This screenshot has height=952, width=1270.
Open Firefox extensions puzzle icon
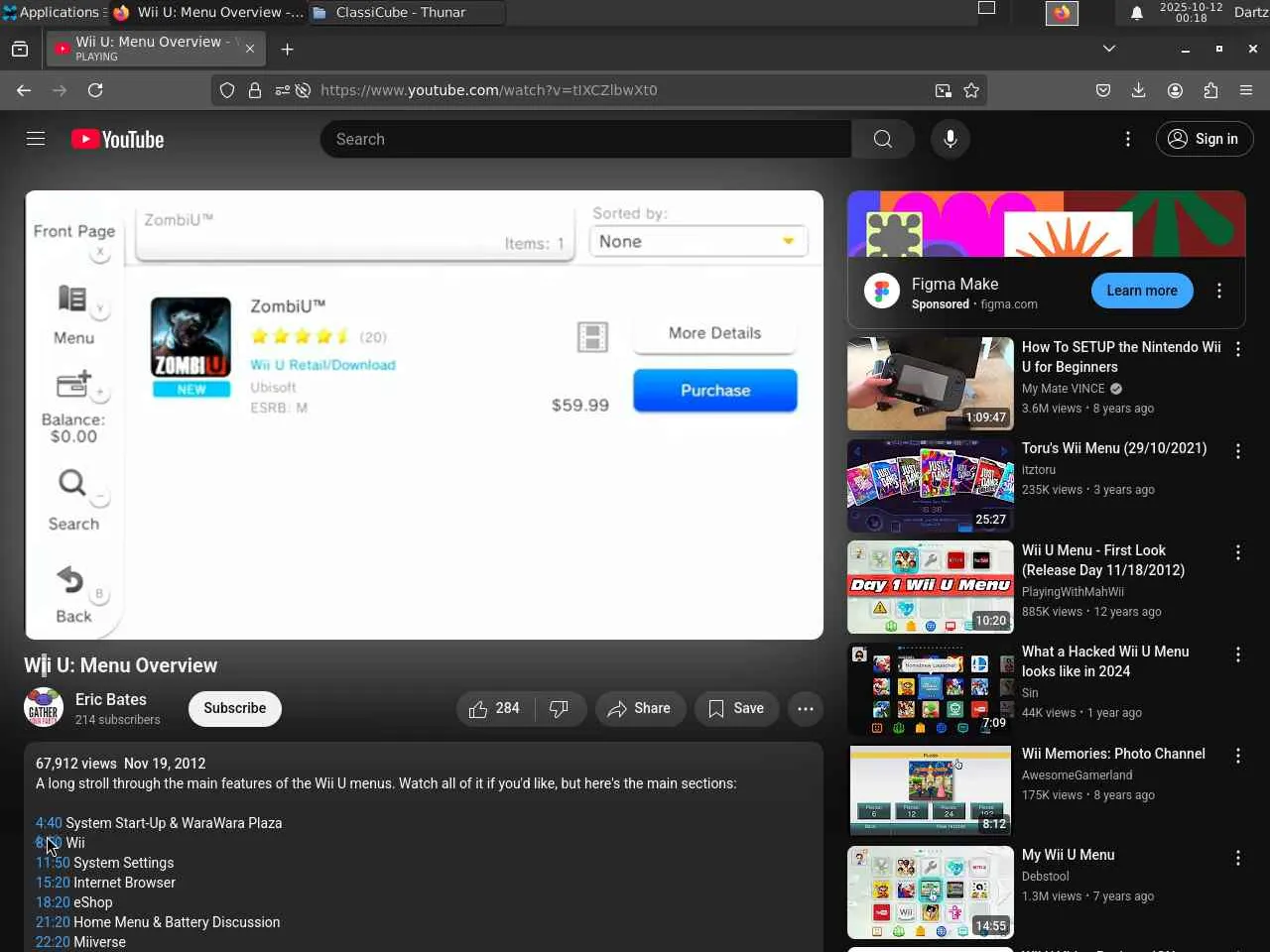point(1210,90)
